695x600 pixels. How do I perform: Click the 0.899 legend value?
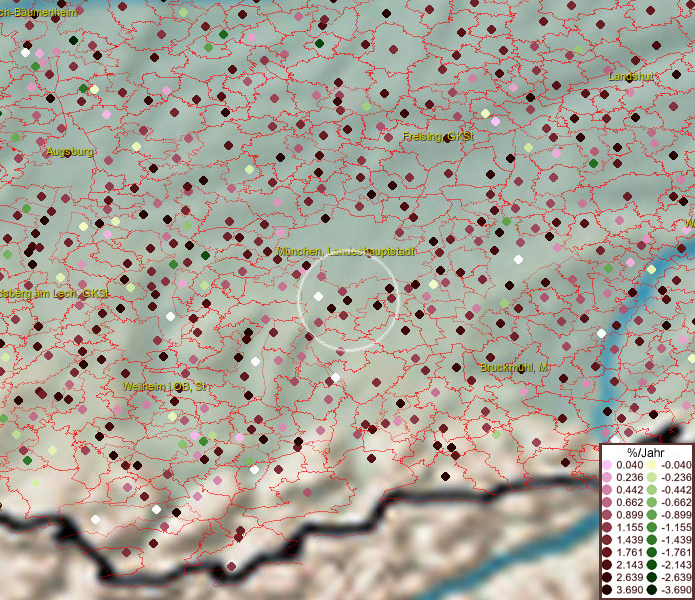point(629,515)
